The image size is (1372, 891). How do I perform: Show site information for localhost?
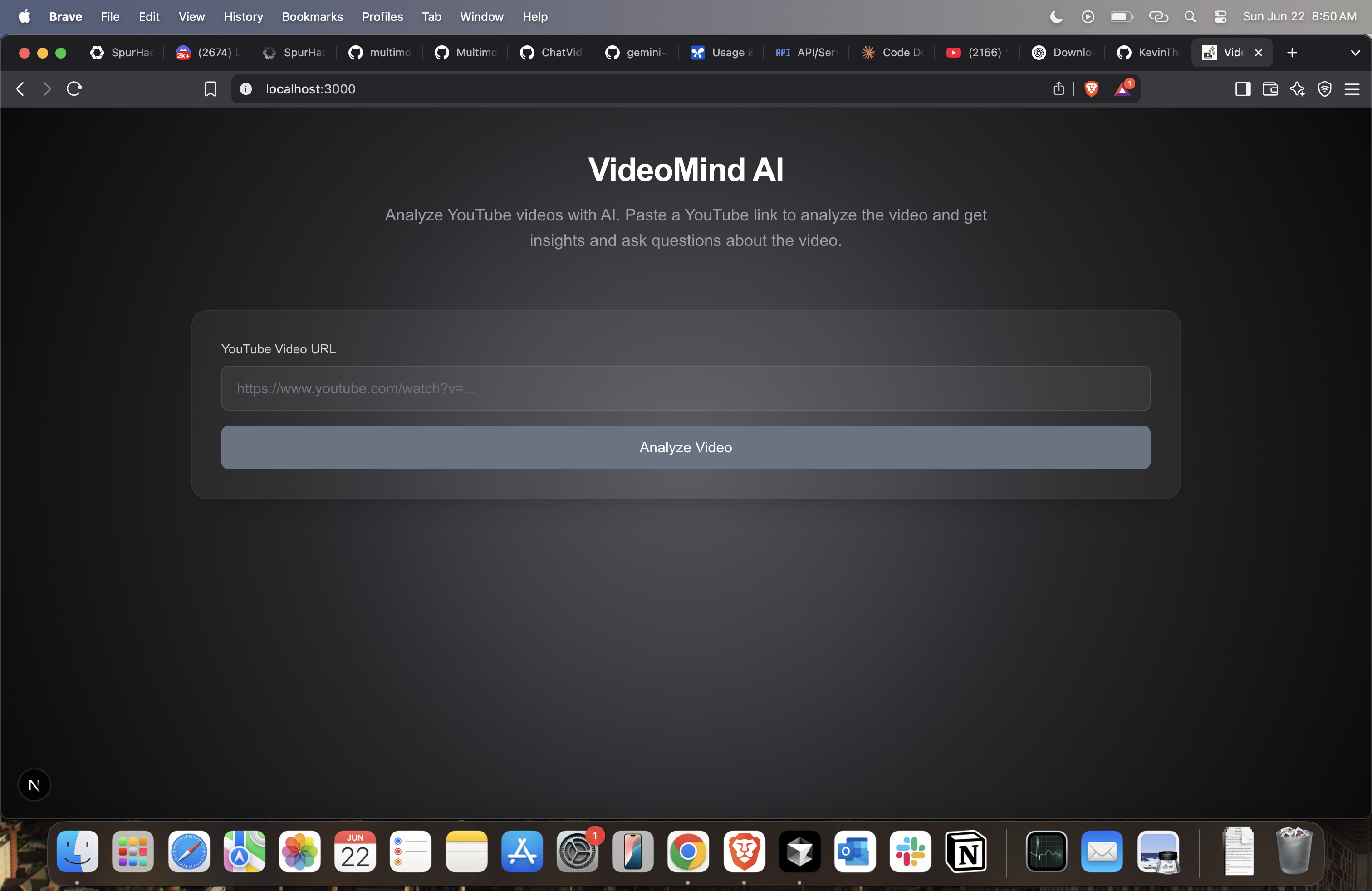click(245, 89)
